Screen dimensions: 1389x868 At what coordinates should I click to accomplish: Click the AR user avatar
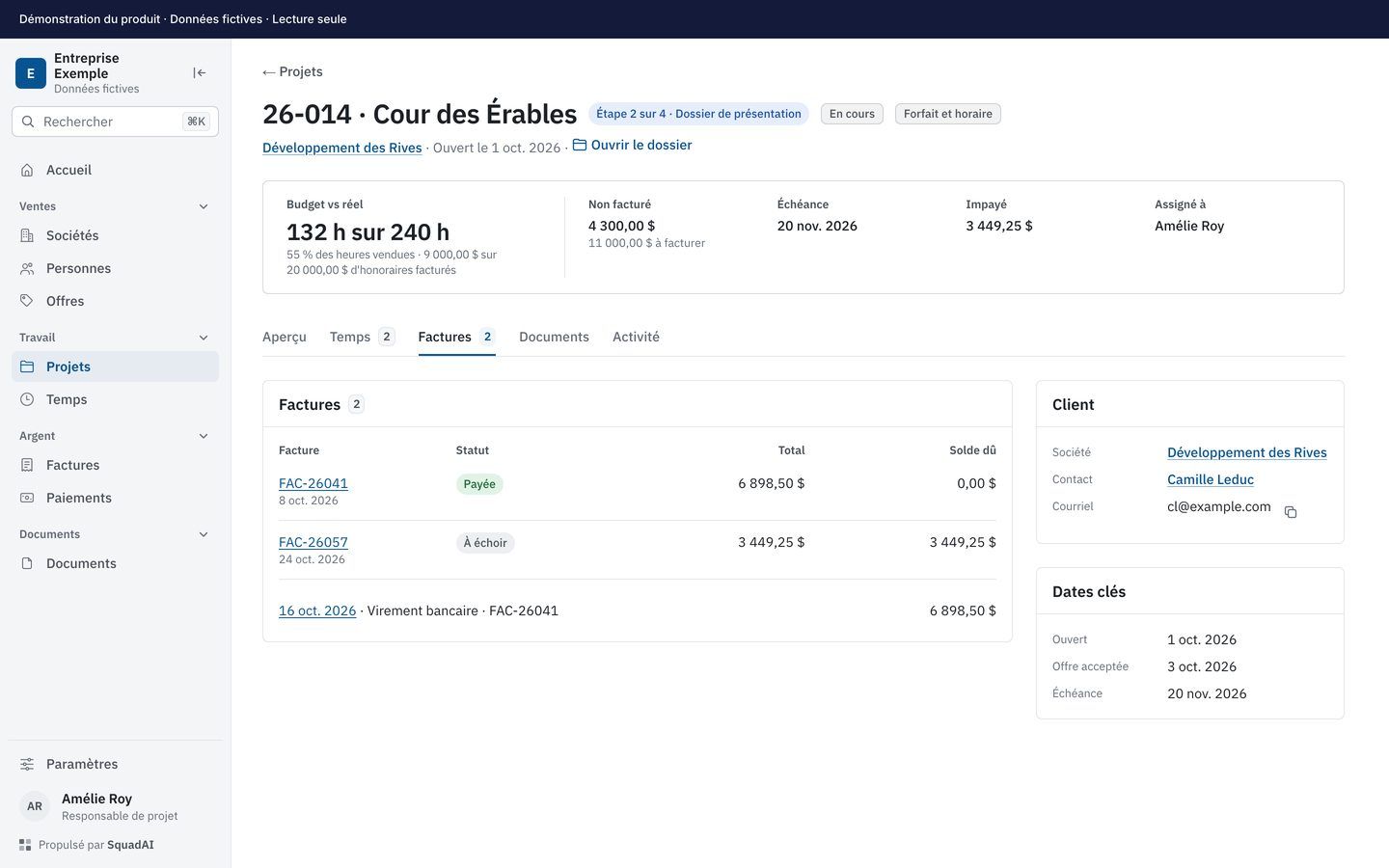coord(35,806)
